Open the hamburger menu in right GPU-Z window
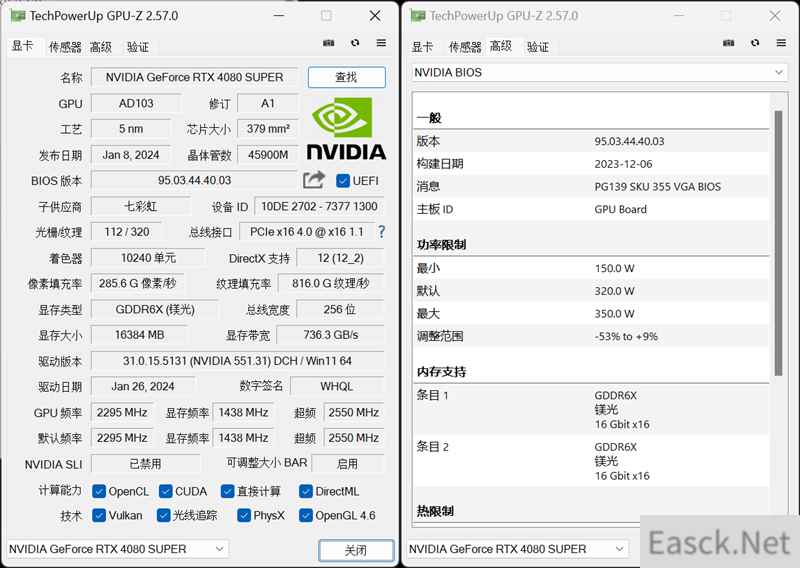Screen dimensions: 800x568 pos(781,43)
